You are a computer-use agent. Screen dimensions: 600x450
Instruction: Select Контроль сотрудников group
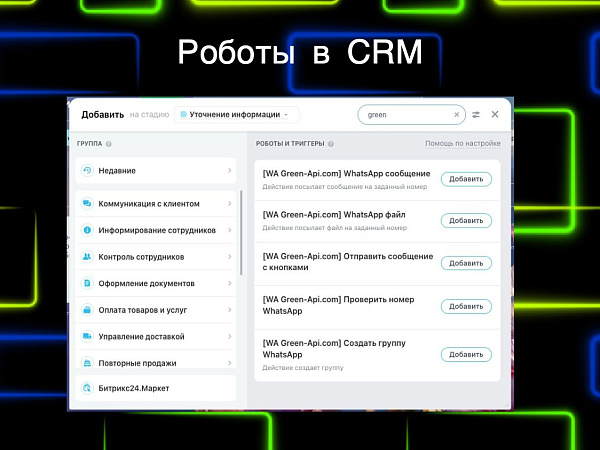pyautogui.click(x=156, y=257)
